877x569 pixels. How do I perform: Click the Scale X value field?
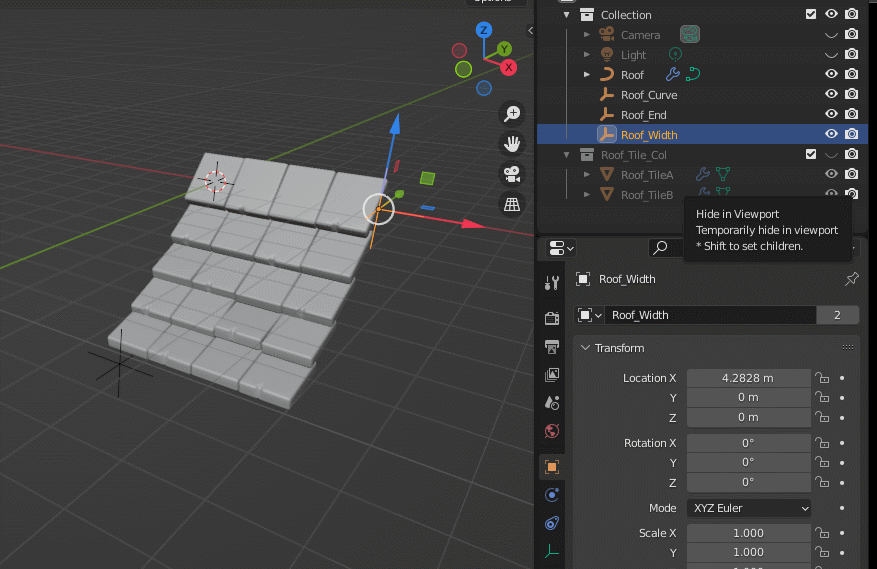click(749, 533)
